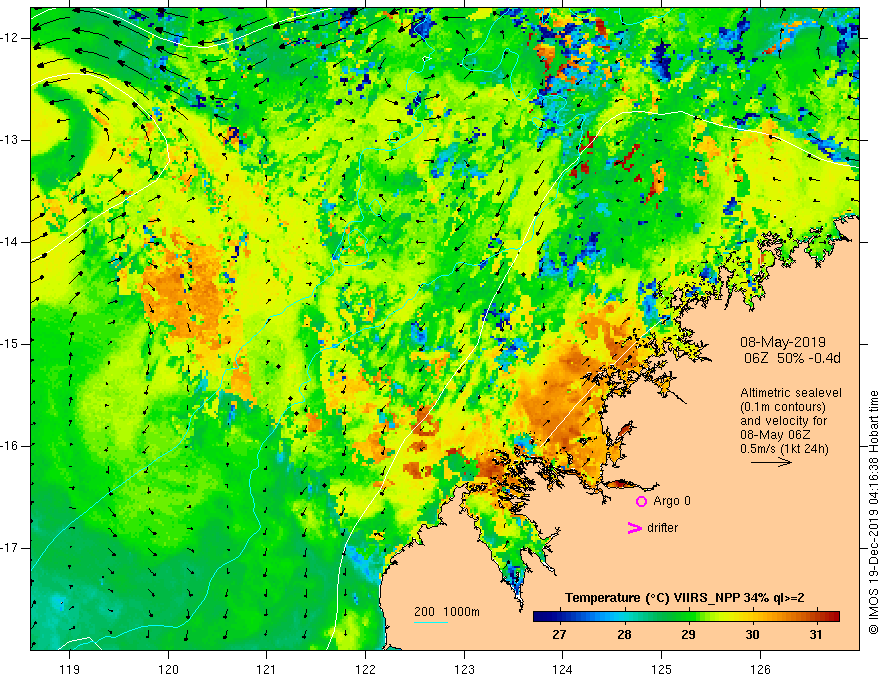
Task: Click the 28 tick label on colorbar
Action: 624,635
